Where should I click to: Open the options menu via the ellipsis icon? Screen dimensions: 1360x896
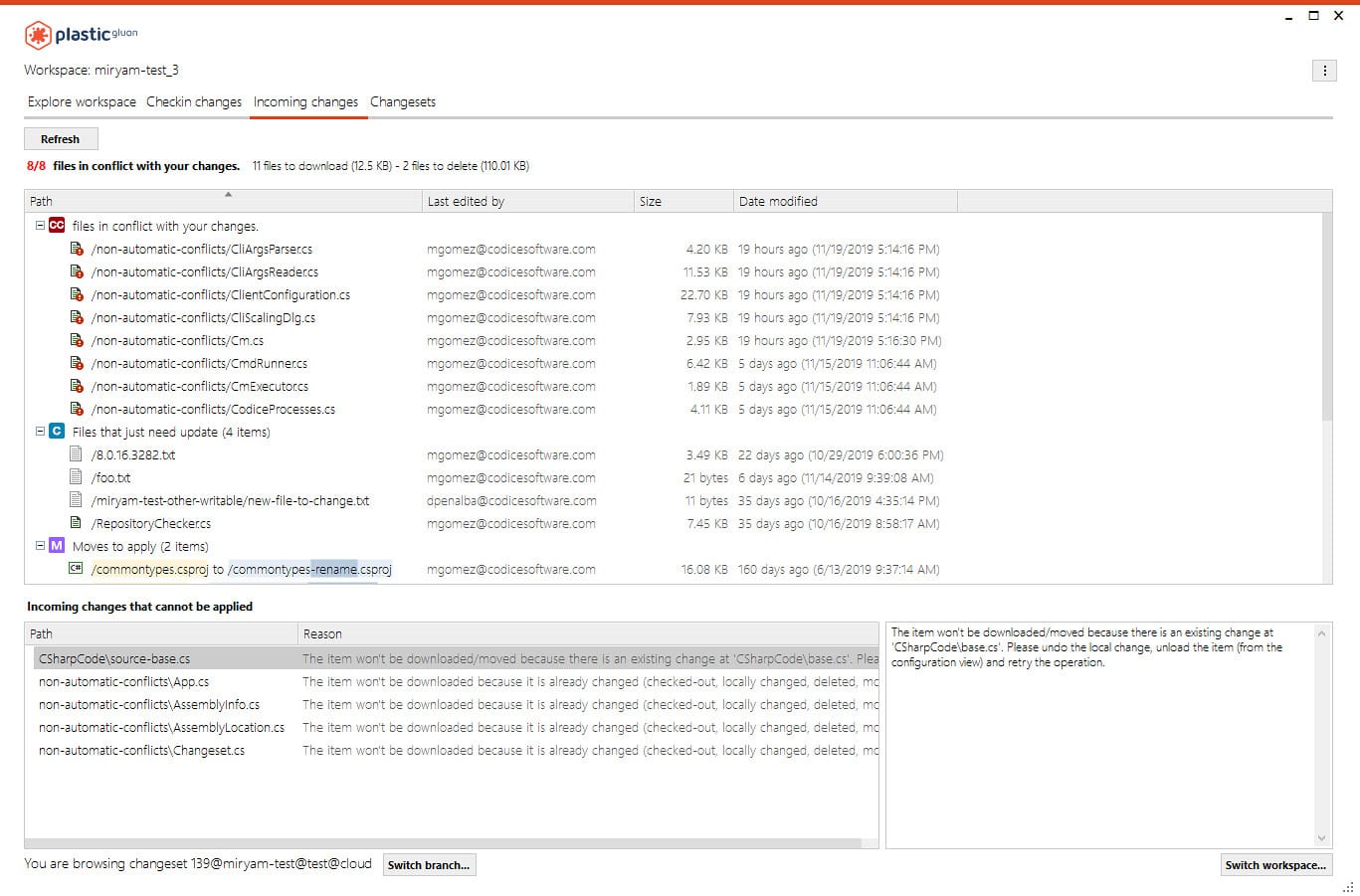pyautogui.click(x=1324, y=70)
